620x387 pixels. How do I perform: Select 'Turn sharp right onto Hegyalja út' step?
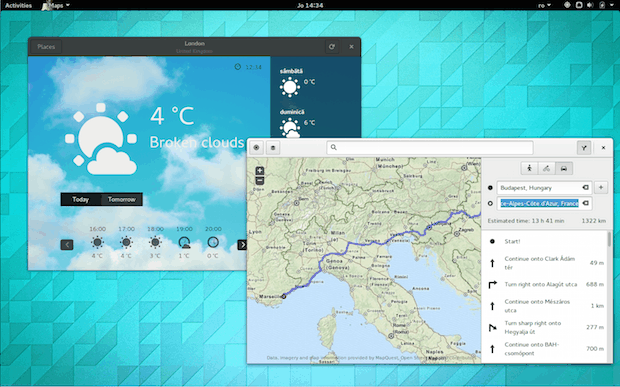click(x=545, y=327)
